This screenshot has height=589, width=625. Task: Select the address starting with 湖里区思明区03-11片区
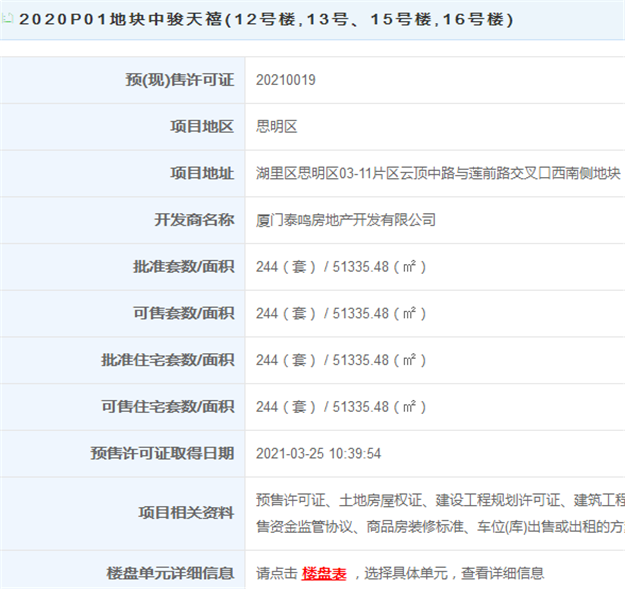(x=438, y=173)
